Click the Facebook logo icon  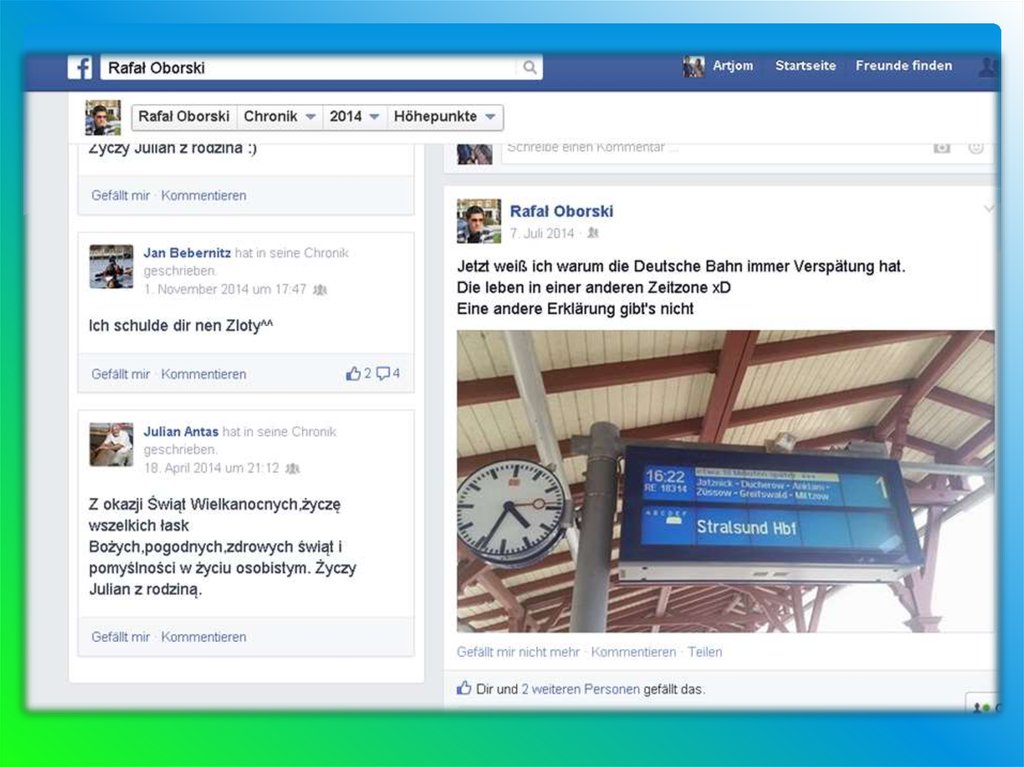[x=80, y=68]
